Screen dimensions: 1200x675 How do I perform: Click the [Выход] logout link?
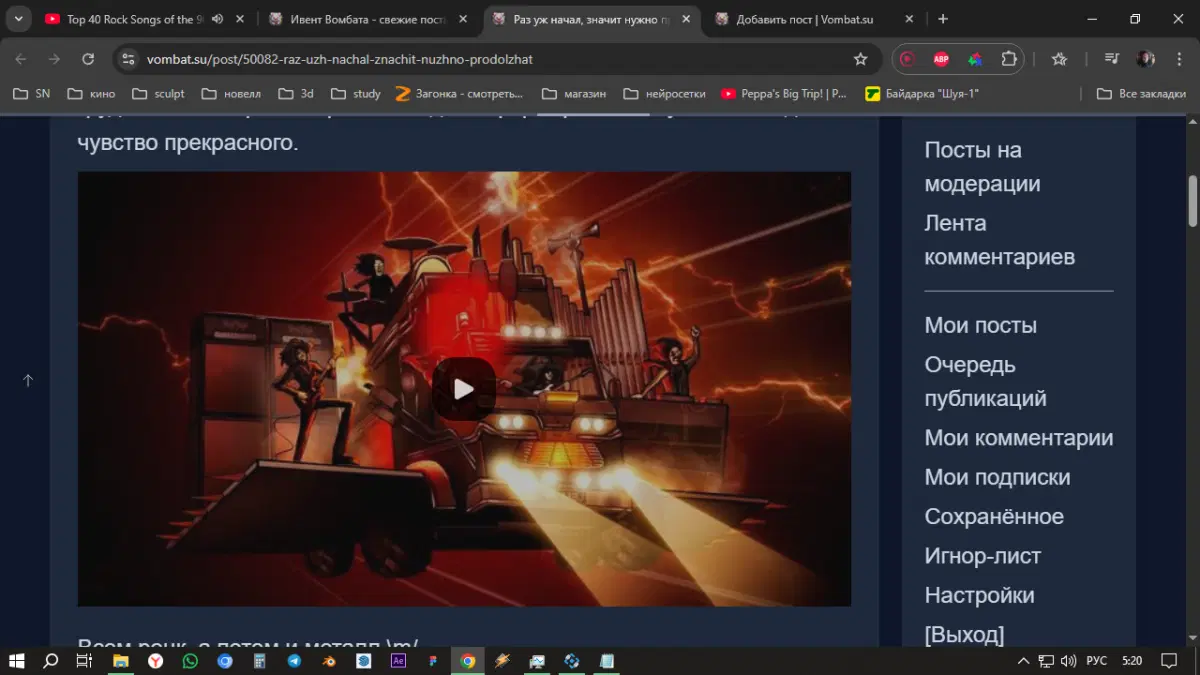click(x=964, y=634)
